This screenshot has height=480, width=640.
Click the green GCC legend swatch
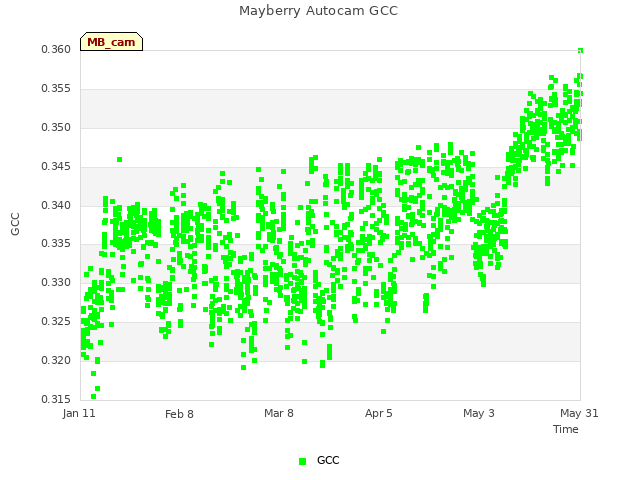(x=302, y=461)
